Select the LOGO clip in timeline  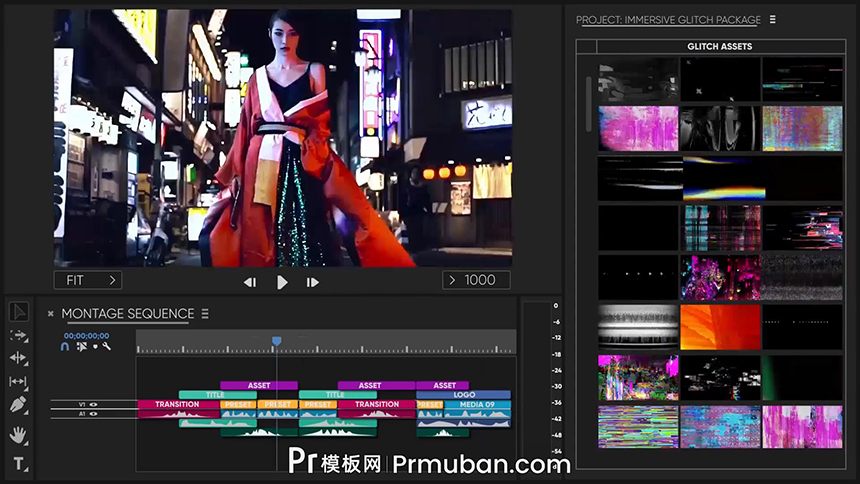coord(463,395)
